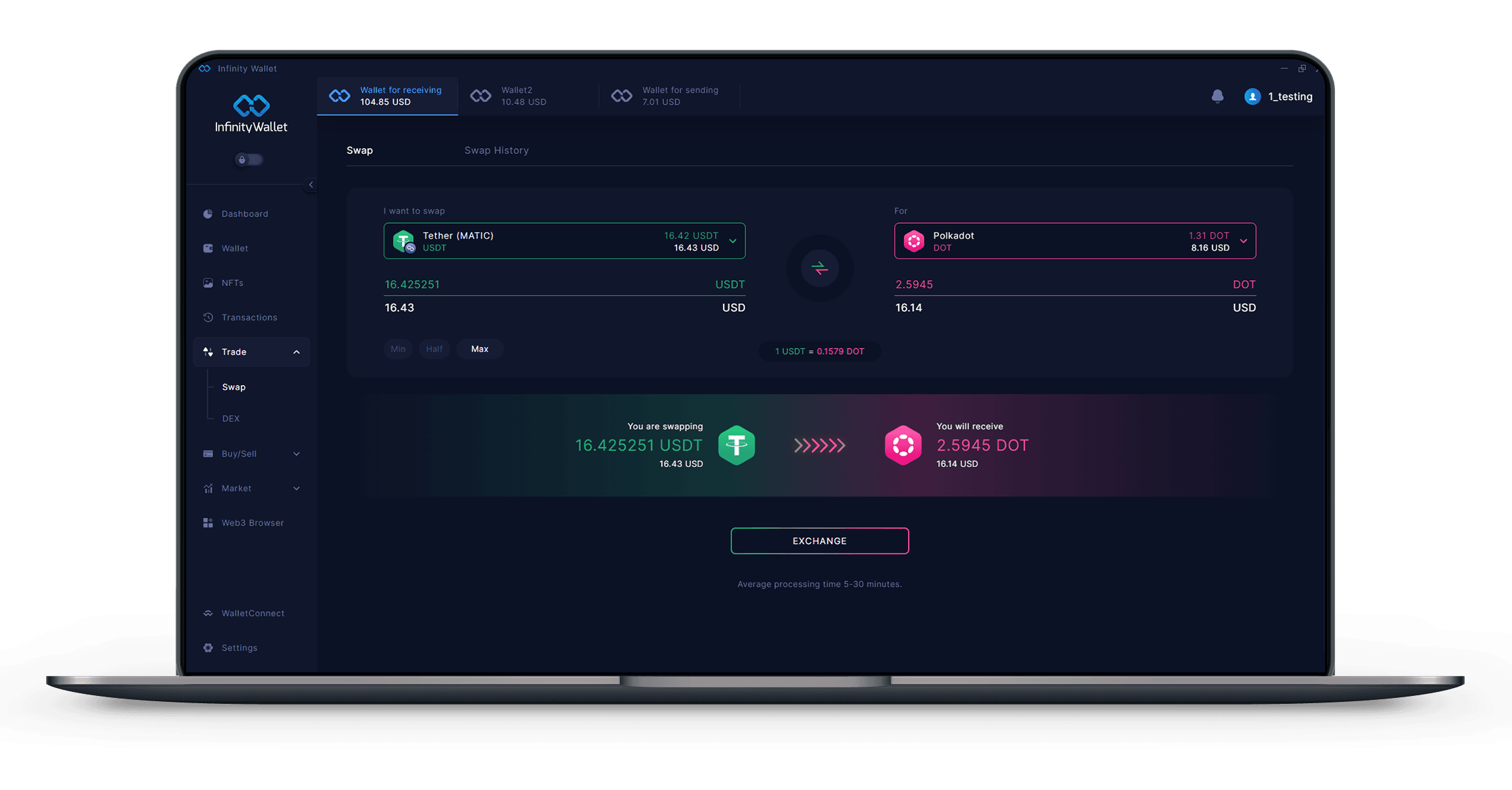Set amount with the Max button
The width and height of the screenshot is (1512, 790).
click(480, 349)
